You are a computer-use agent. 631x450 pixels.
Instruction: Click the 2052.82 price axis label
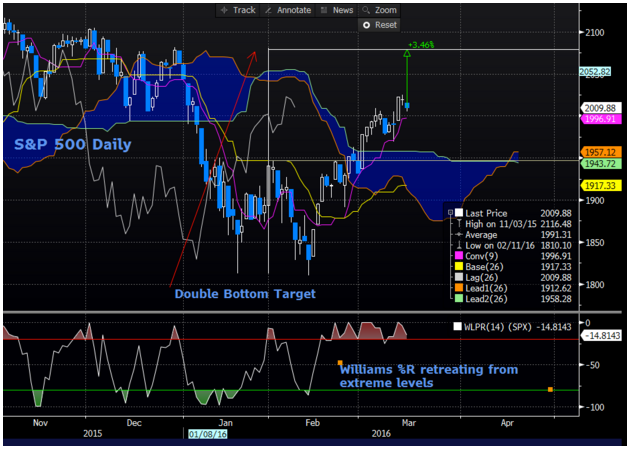pyautogui.click(x=595, y=72)
